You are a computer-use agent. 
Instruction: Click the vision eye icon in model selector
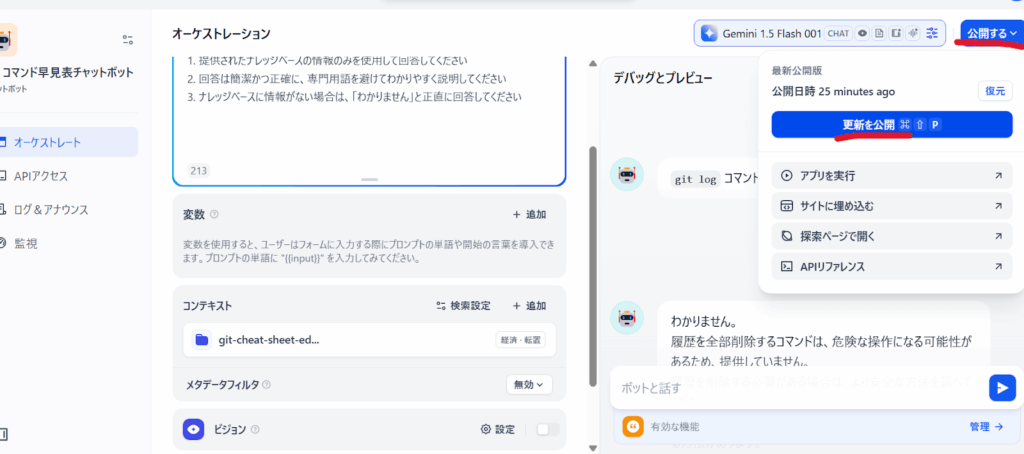(863, 33)
